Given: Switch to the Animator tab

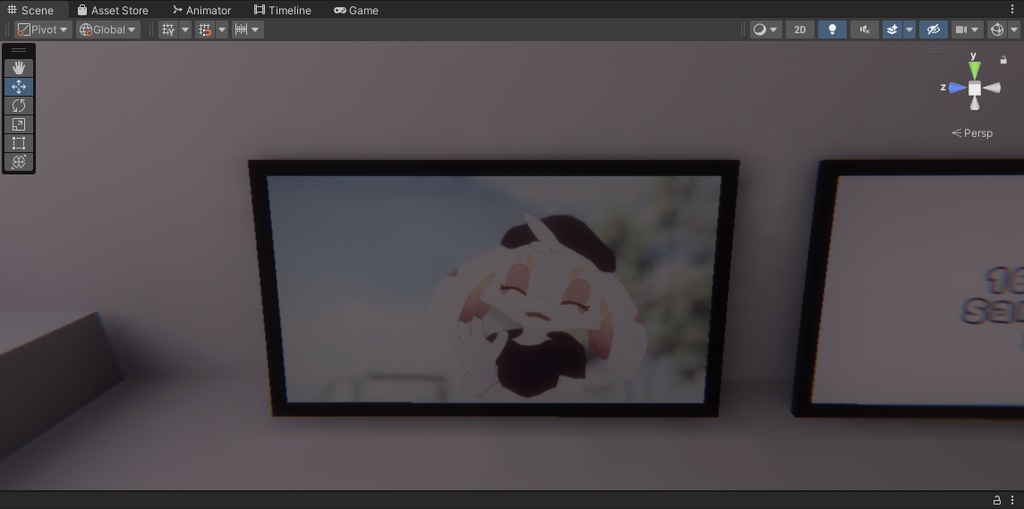Looking at the screenshot, I should [x=202, y=10].
